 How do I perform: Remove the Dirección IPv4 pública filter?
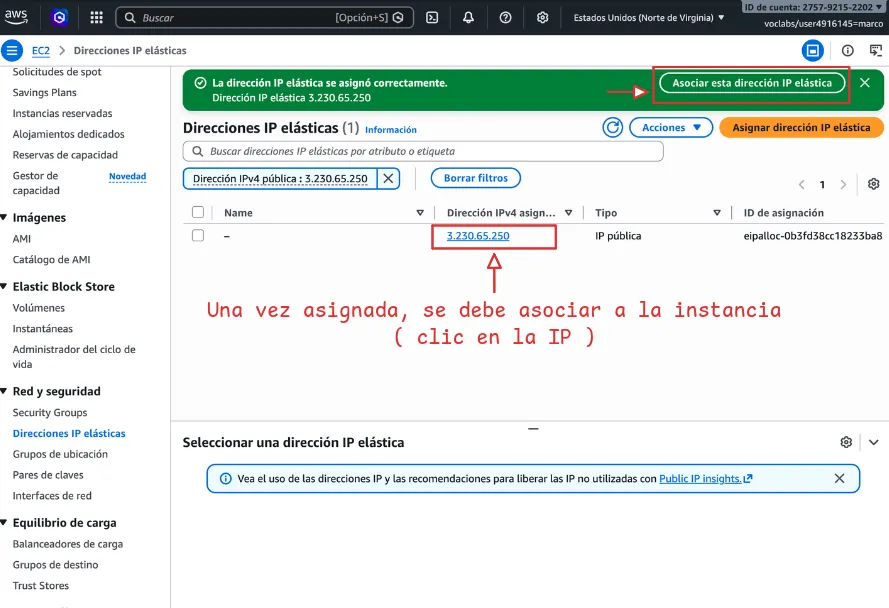(x=388, y=179)
